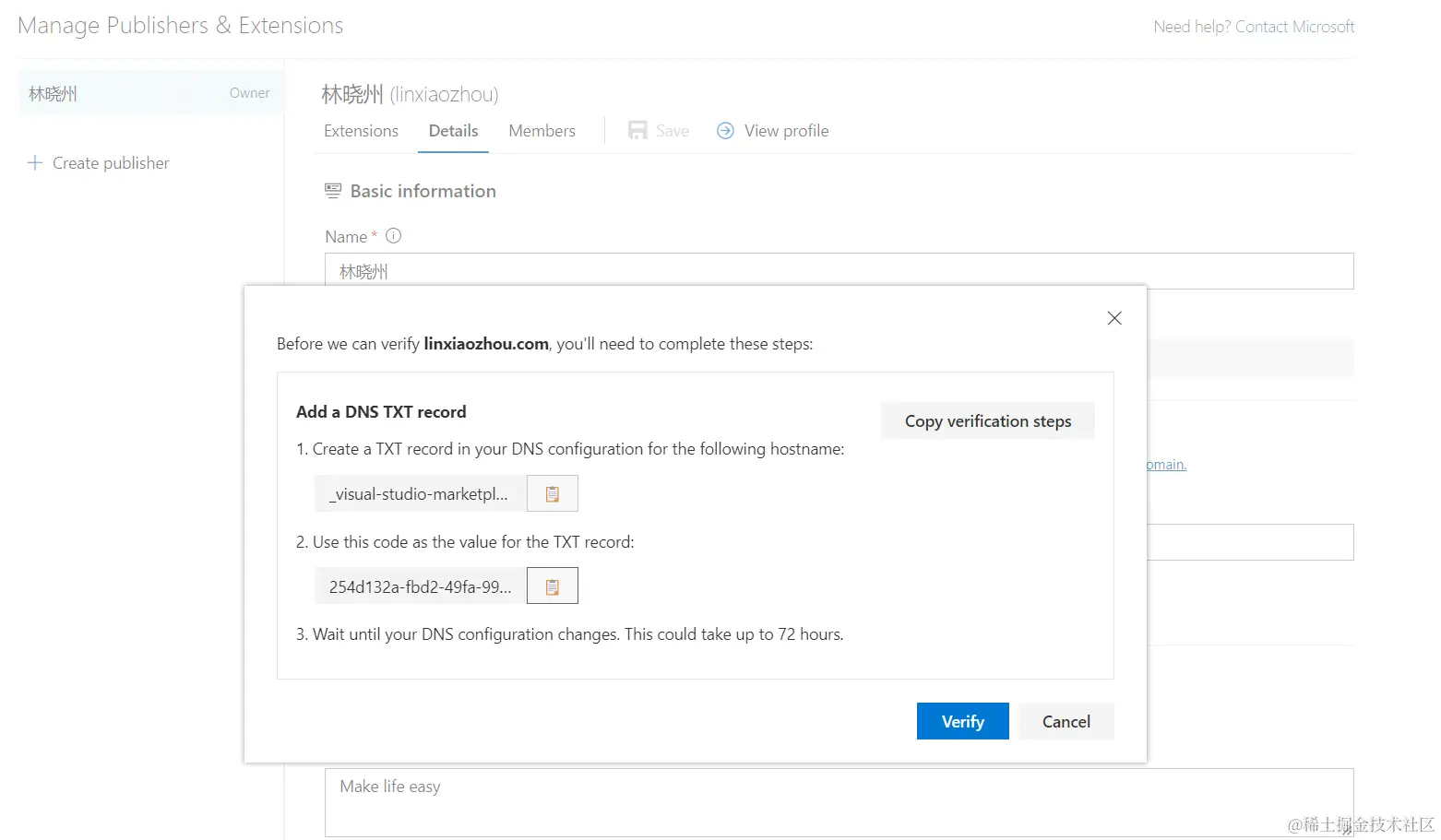Click the Name field info icon

tap(394, 236)
